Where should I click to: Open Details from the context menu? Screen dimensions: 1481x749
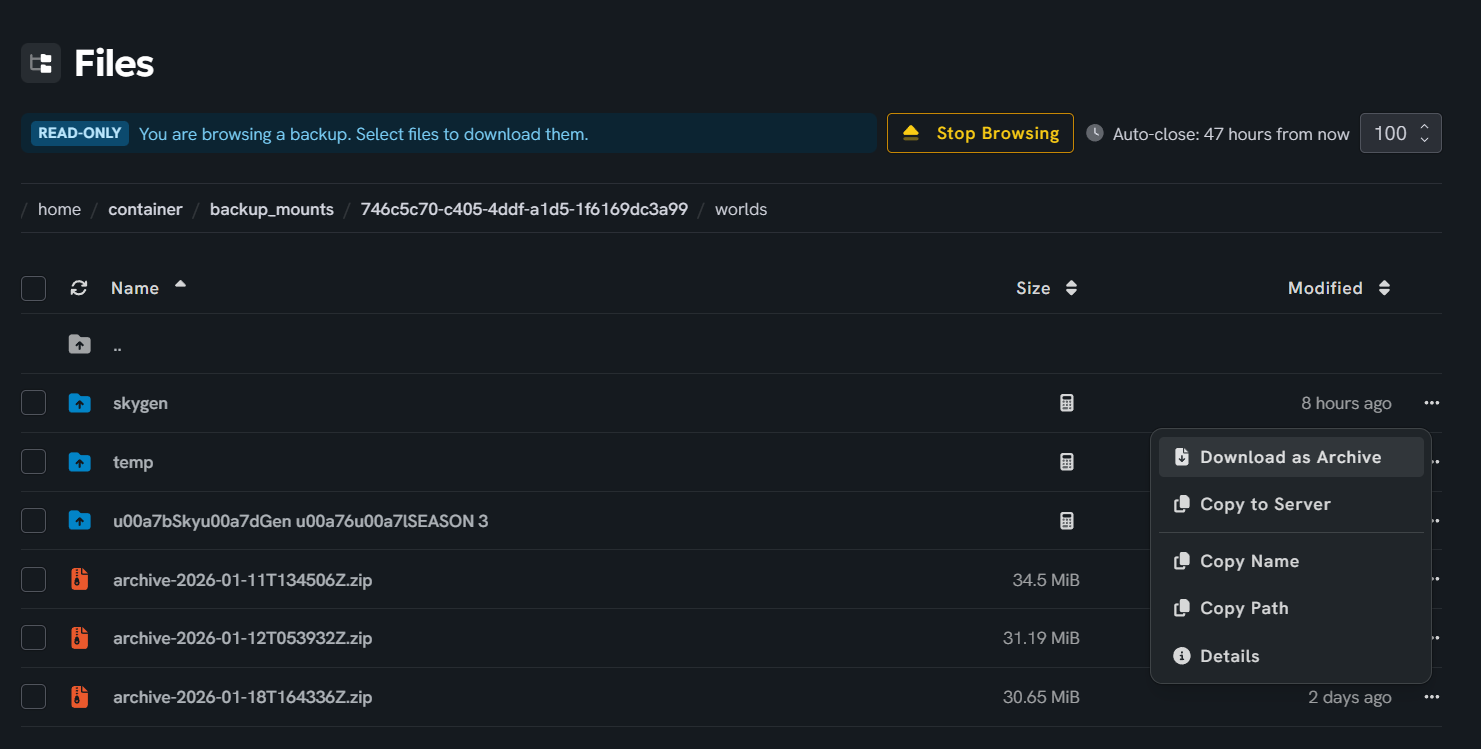pos(1291,656)
